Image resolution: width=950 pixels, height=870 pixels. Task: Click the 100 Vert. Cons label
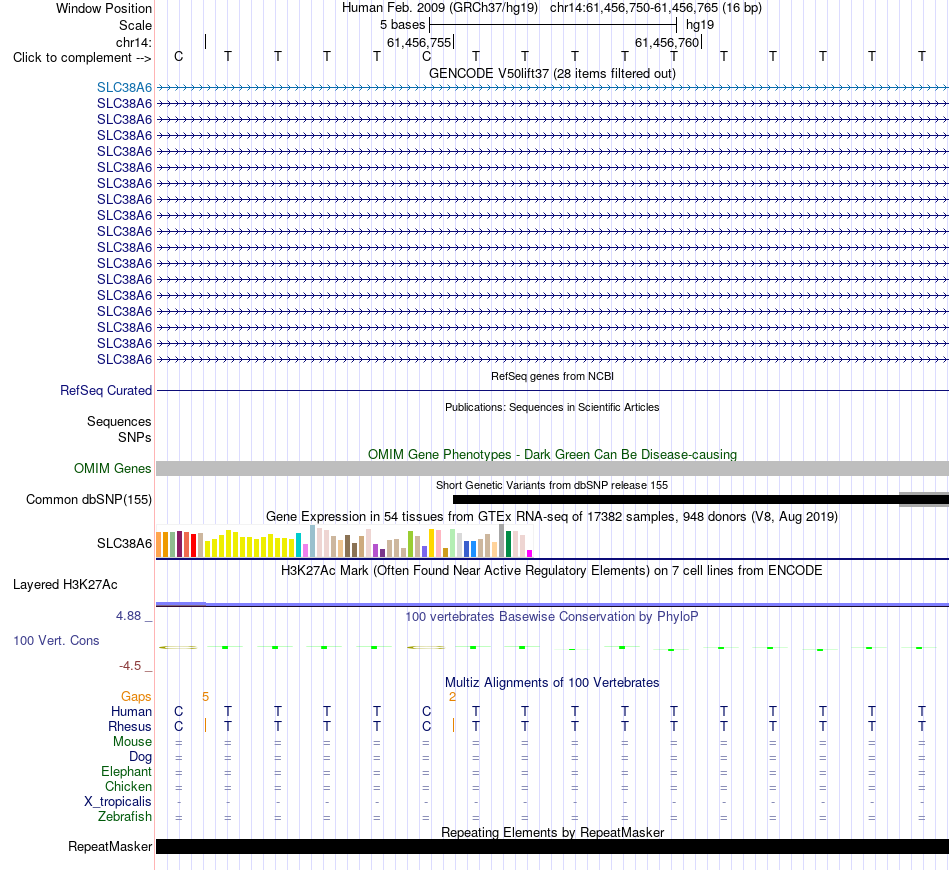pos(56,640)
